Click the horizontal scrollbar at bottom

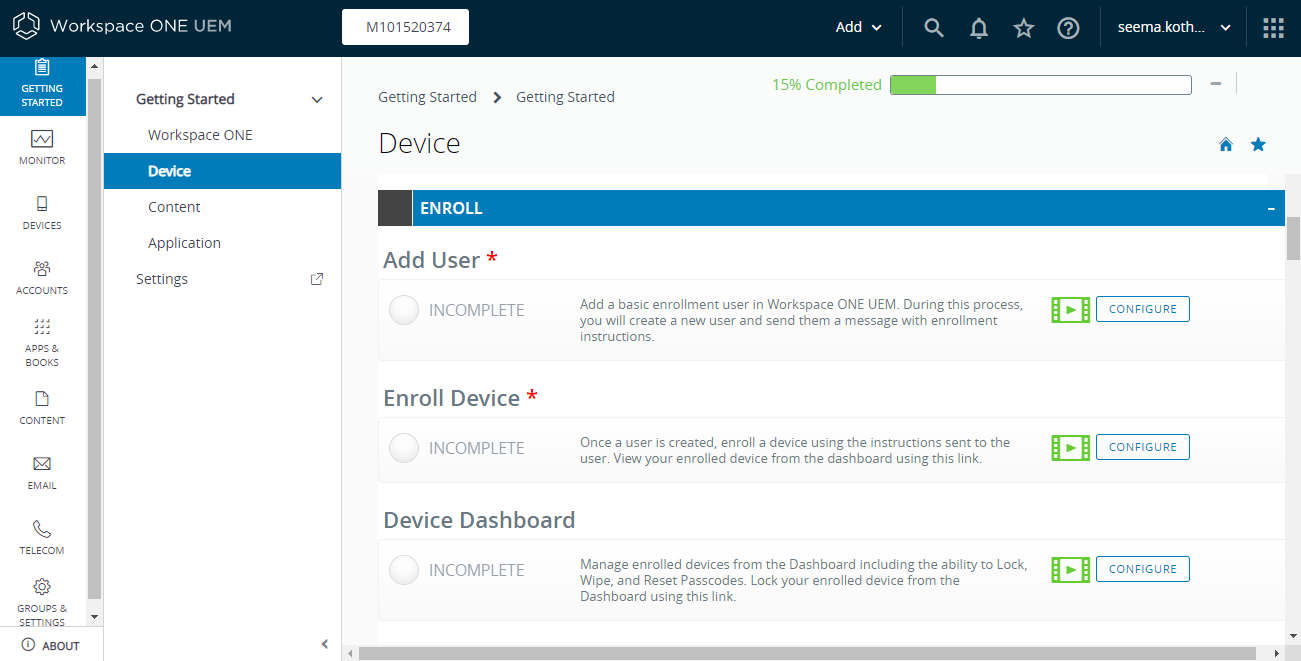[x=805, y=653]
